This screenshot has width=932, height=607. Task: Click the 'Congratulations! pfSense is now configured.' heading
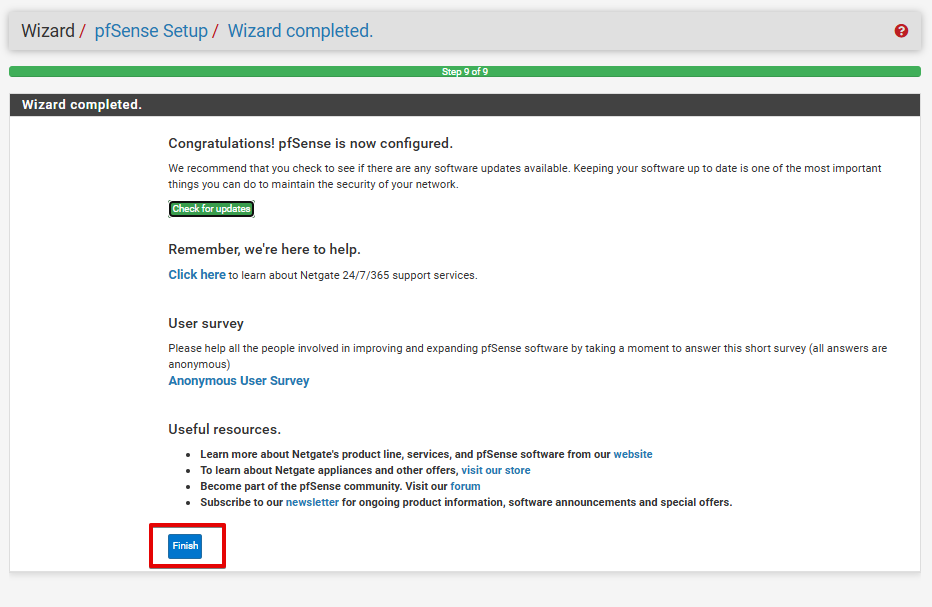(x=310, y=144)
